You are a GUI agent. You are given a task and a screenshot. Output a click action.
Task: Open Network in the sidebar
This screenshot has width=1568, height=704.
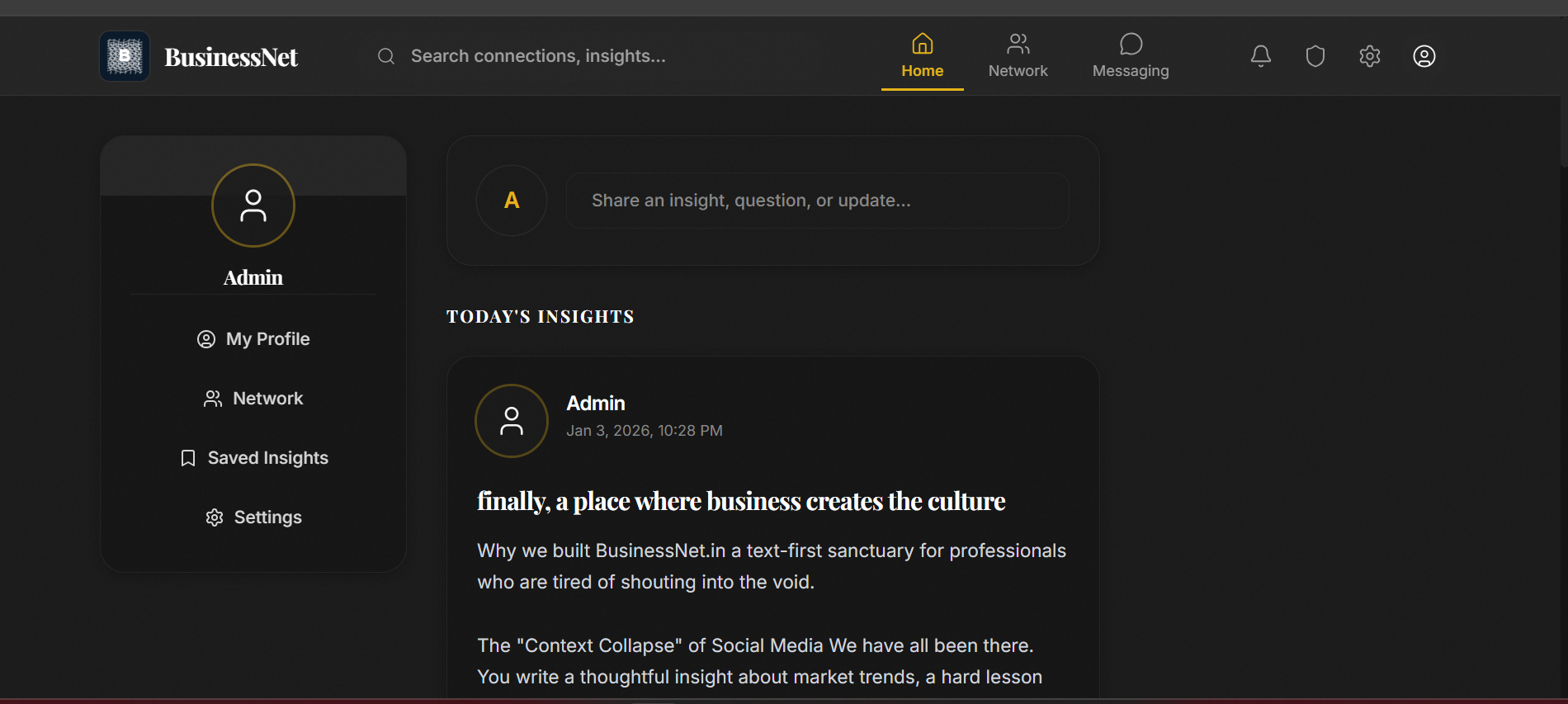[253, 399]
